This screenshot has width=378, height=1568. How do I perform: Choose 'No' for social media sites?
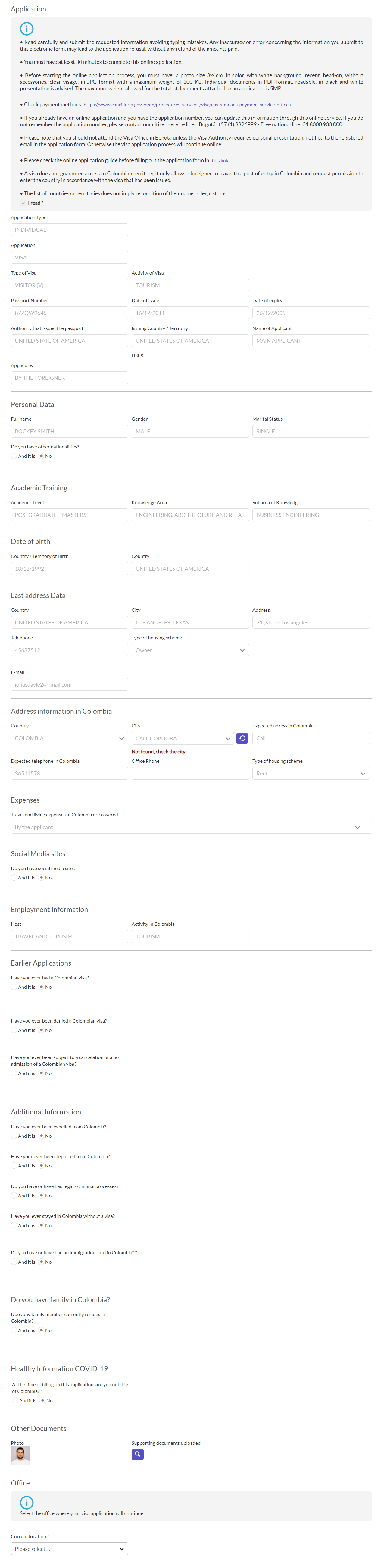point(41,878)
